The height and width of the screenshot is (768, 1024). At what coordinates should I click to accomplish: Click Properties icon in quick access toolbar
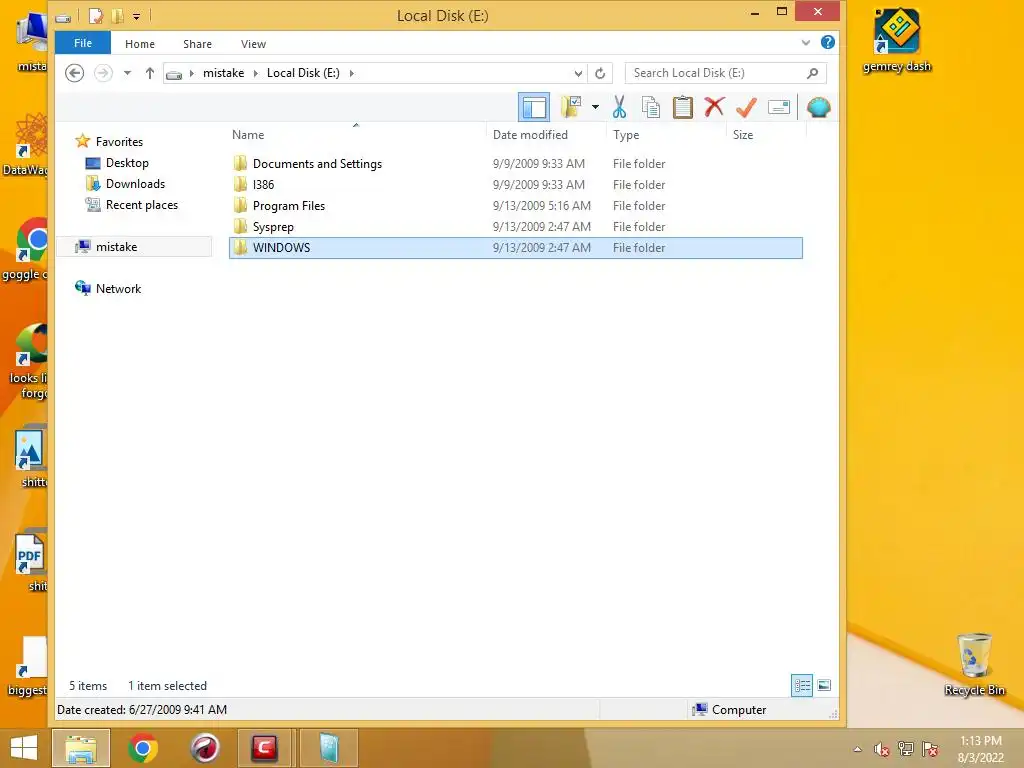pyautogui.click(x=96, y=16)
